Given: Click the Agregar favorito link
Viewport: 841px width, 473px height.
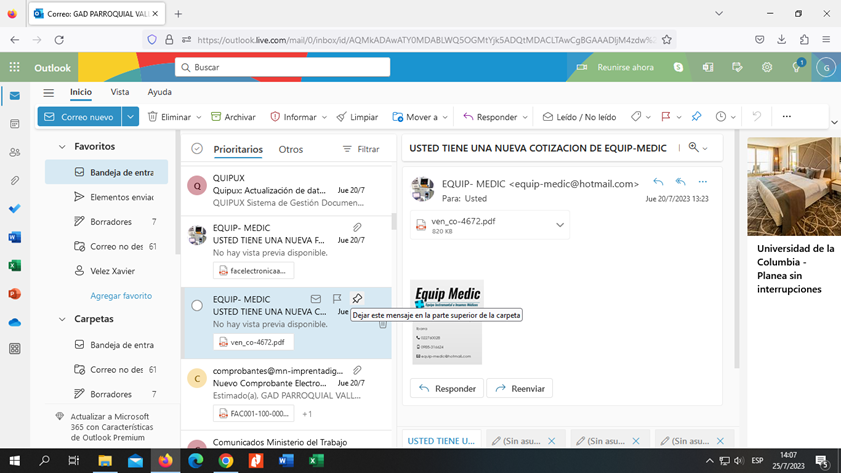Looking at the screenshot, I should (121, 296).
